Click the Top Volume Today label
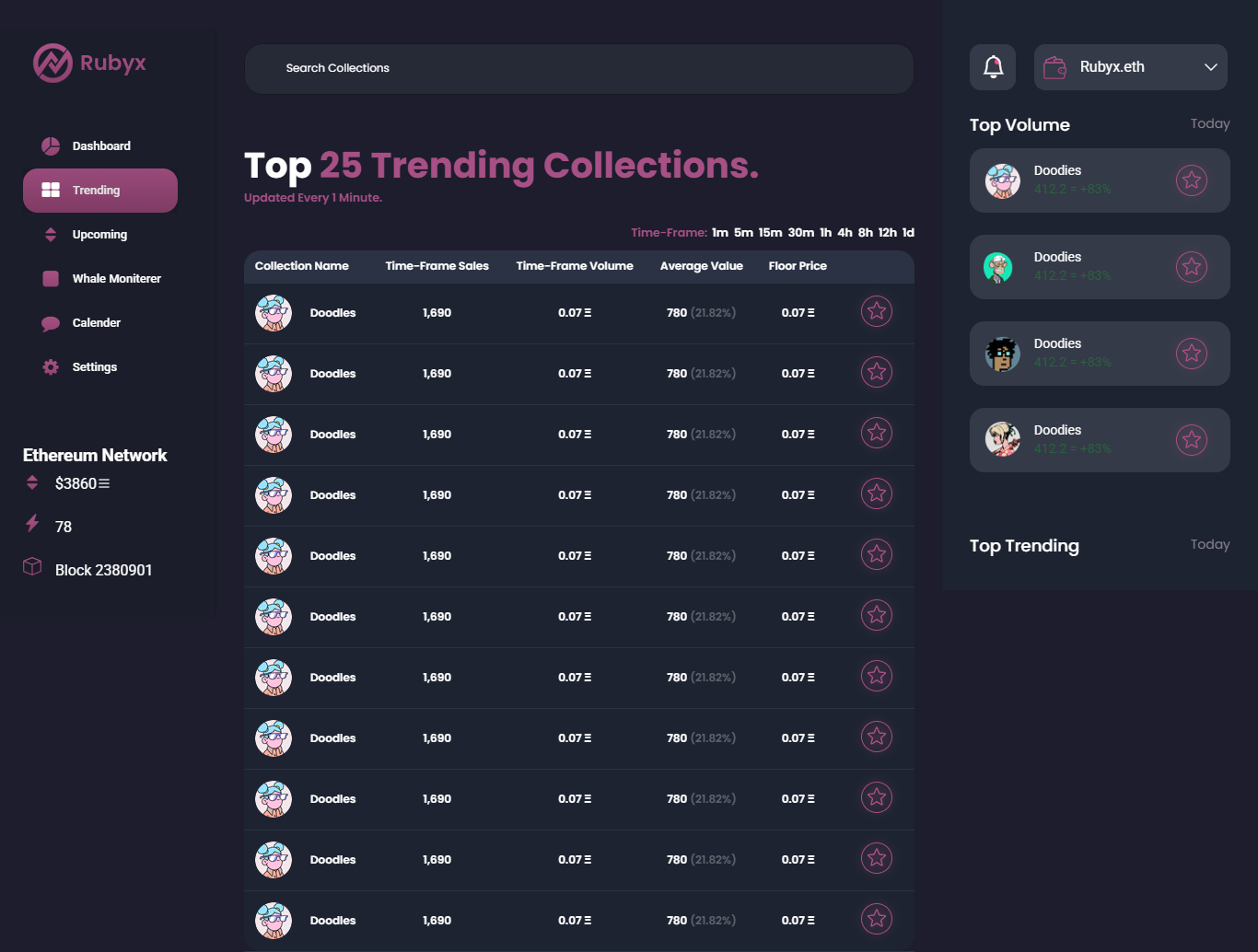Viewport: 1258px width, 952px height. 1209,123
